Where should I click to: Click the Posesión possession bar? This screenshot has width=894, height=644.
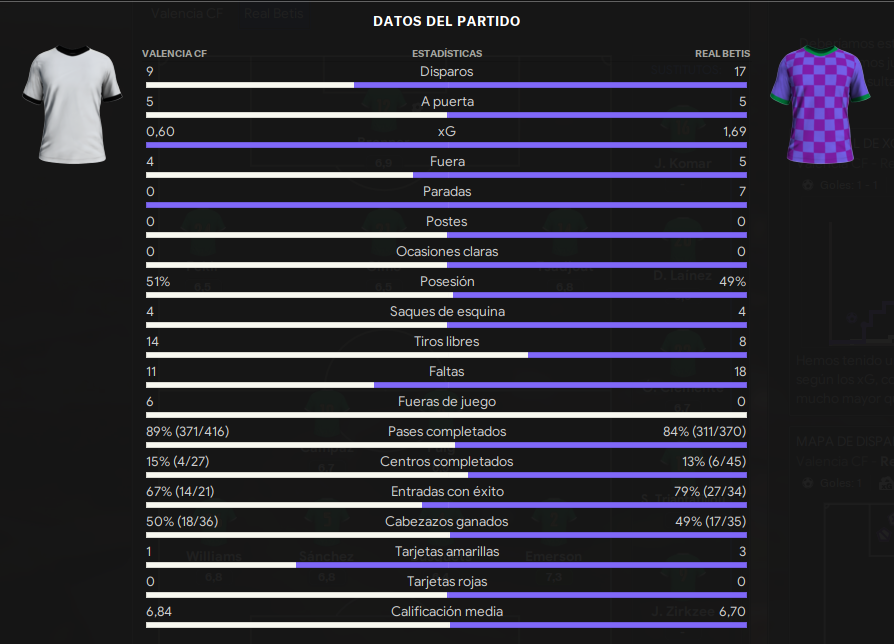446,295
